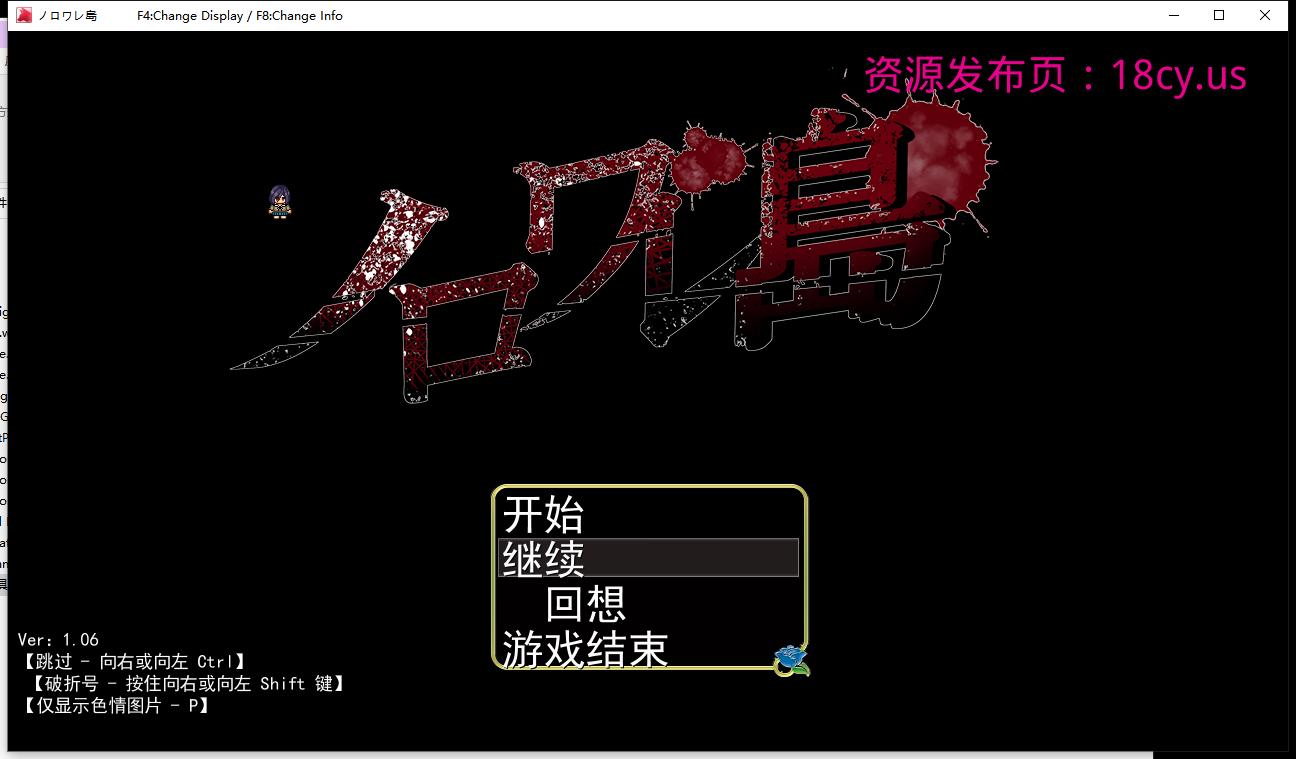
Task: Choose 继续 to continue the game
Action: [x=648, y=557]
